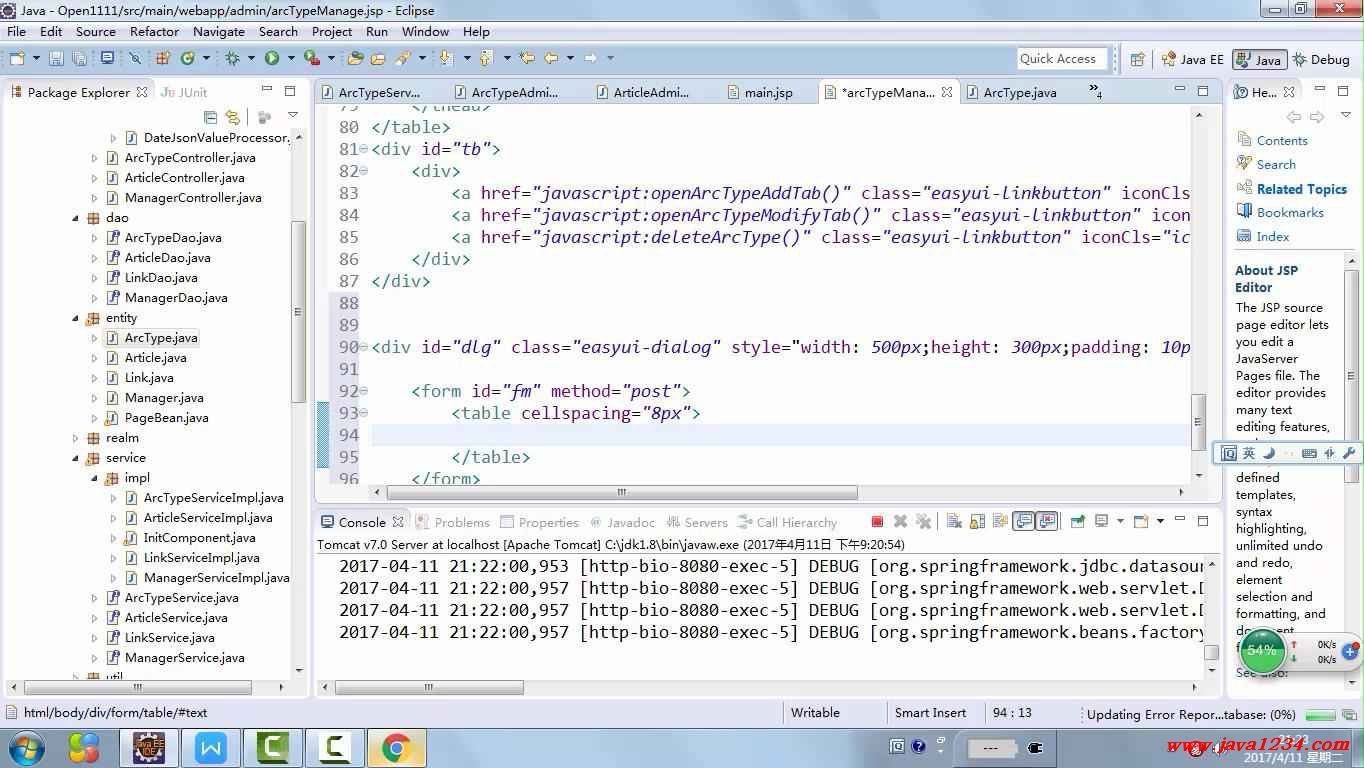1364x768 pixels.
Task: Collapse the div fold at line 90
Action: [x=363, y=347]
